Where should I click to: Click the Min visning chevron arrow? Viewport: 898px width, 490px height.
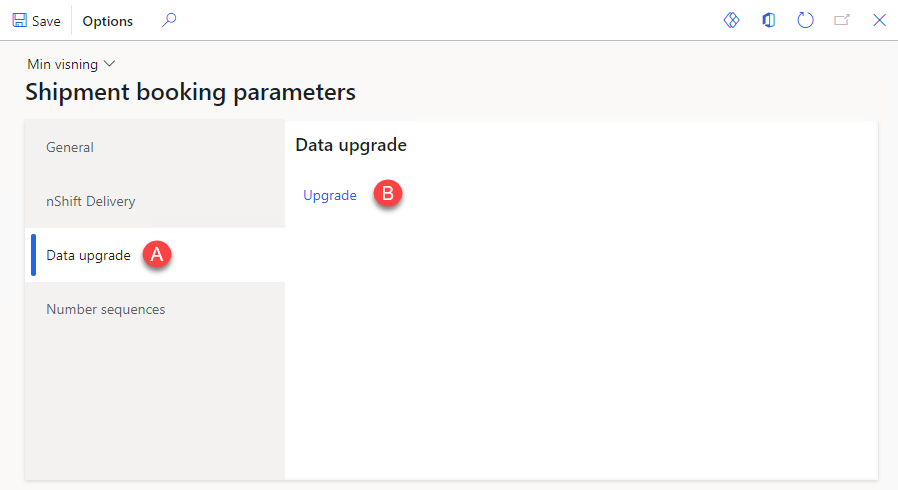click(109, 64)
